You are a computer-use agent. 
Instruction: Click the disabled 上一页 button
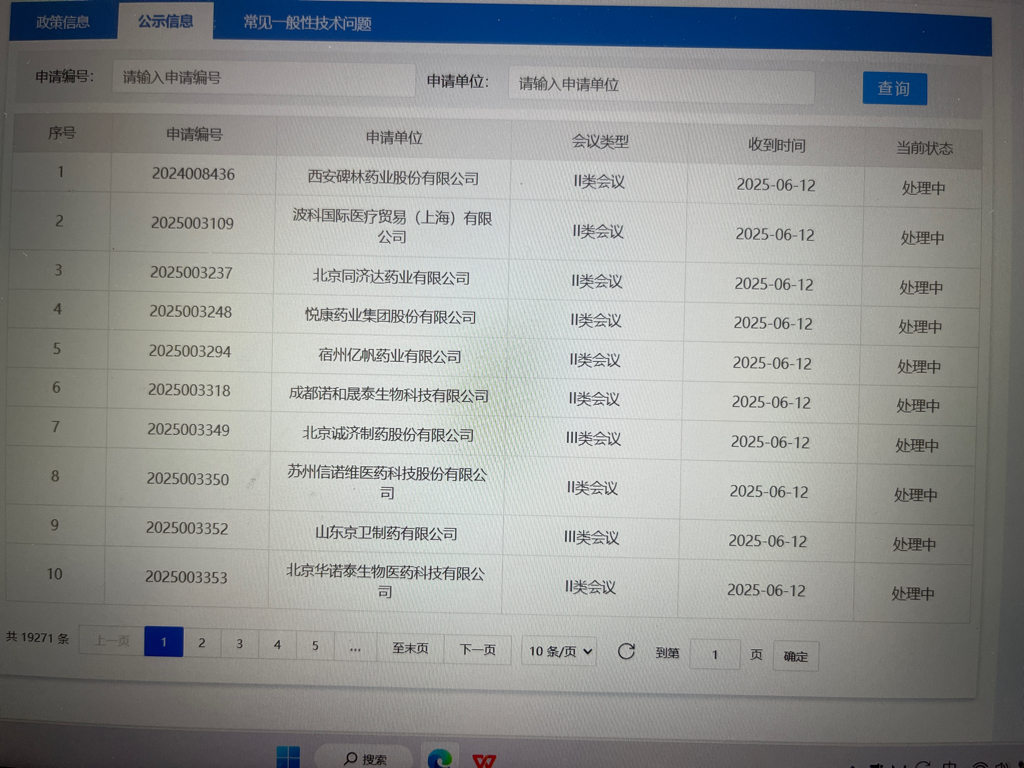(x=112, y=641)
